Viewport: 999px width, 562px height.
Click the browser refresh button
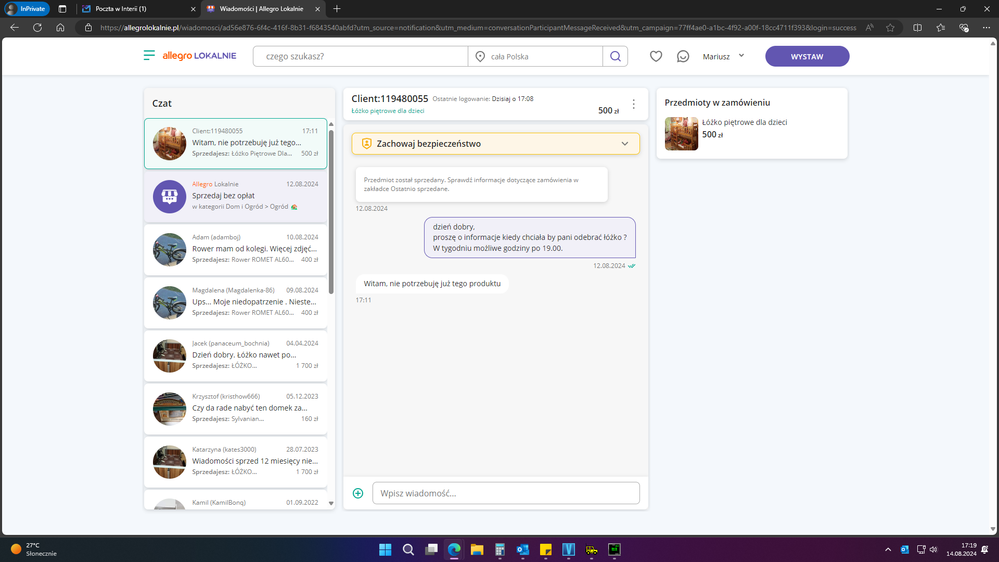click(x=37, y=28)
